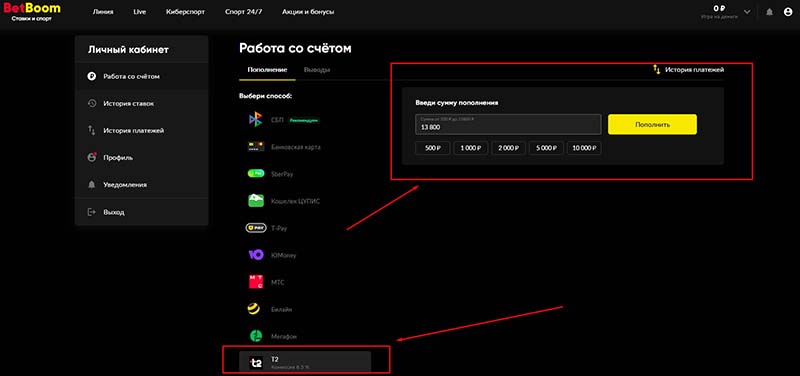Switch to the Пополнение tab
The height and width of the screenshot is (376, 800).
(x=267, y=70)
